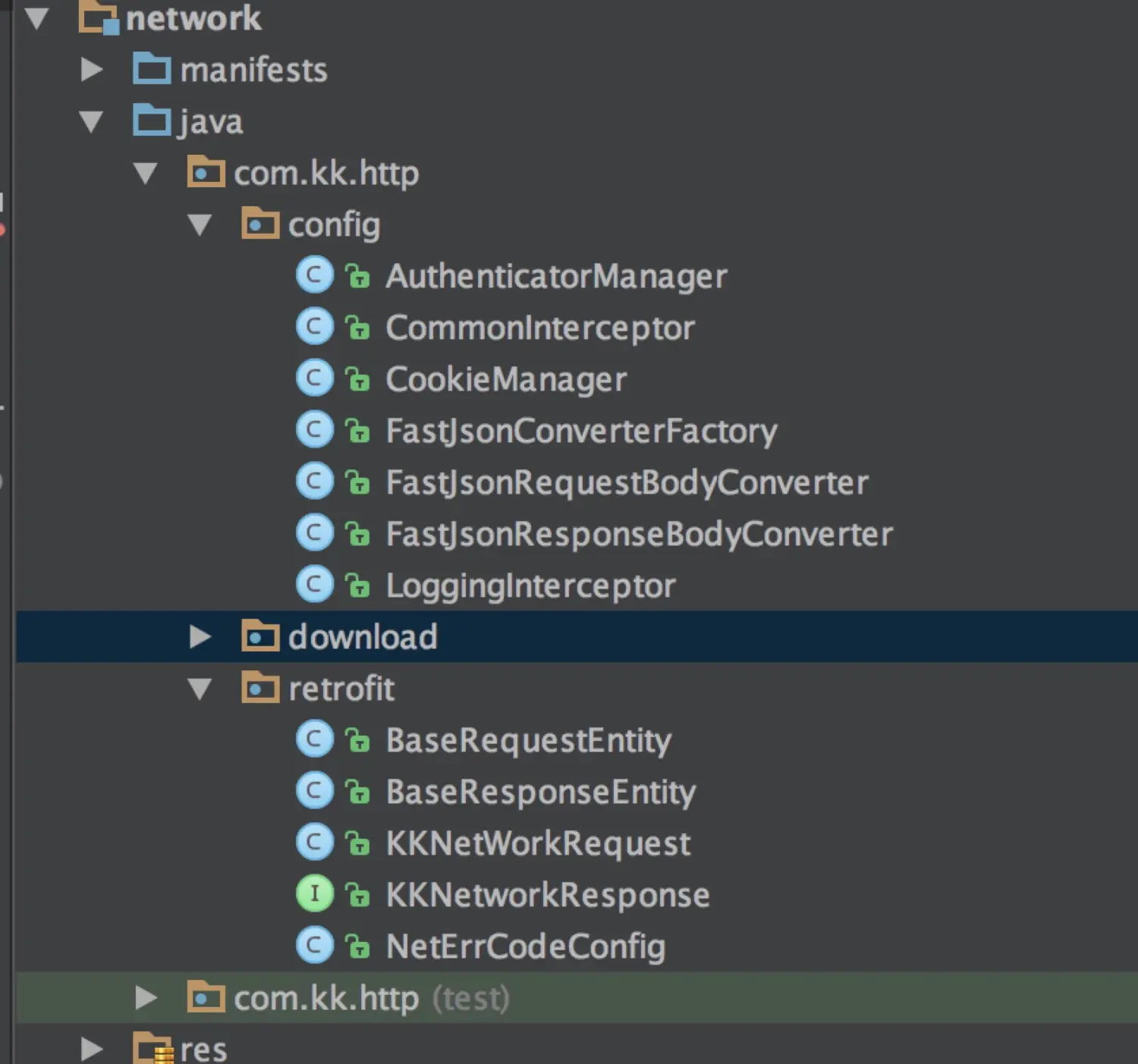1138x1064 pixels.
Task: Click the class icon of BaseResponseEntity
Action: 314,791
